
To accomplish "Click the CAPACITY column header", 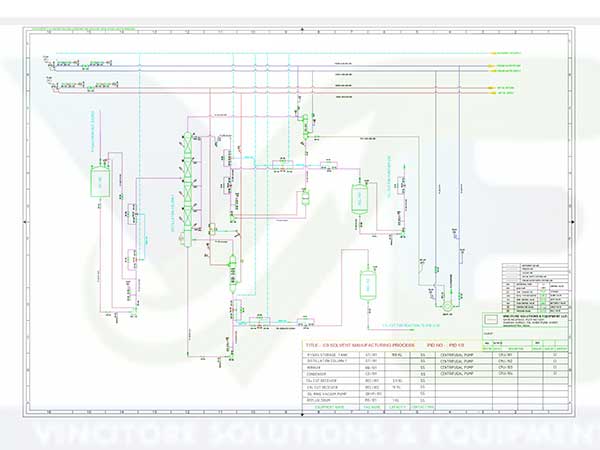I will click(397, 407).
